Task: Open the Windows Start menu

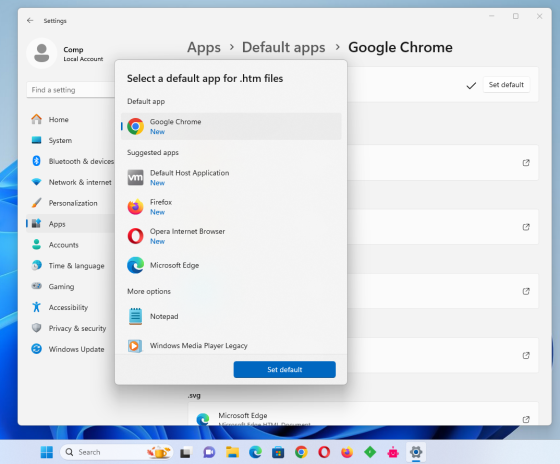Action: (47, 452)
